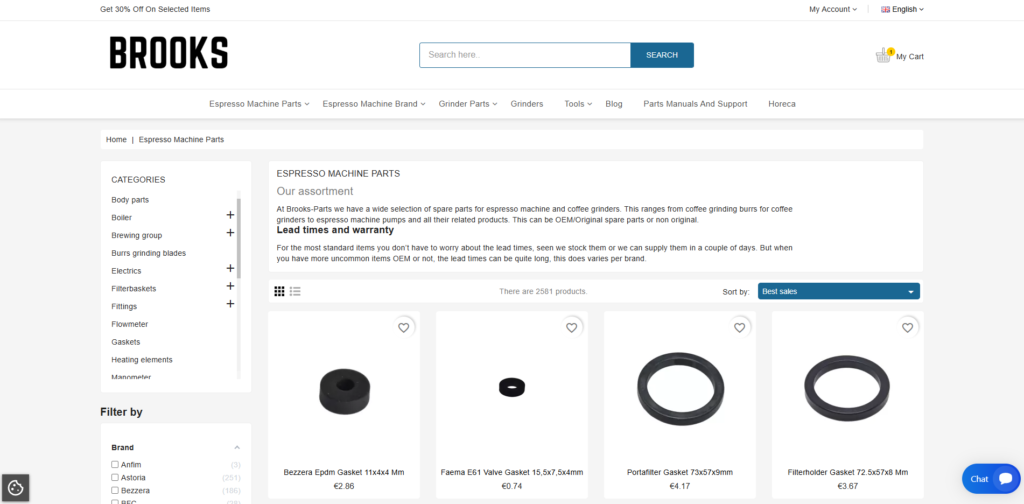Click the €2.86 price text

pos(344,486)
